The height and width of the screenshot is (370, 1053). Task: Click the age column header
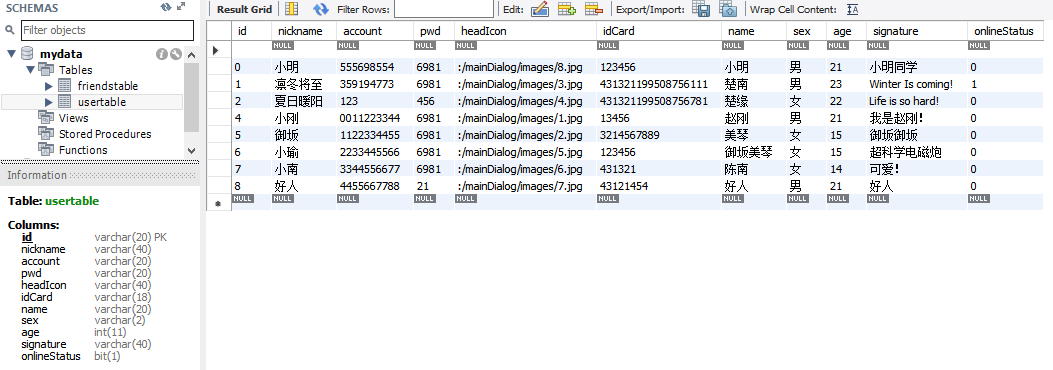(x=846, y=31)
